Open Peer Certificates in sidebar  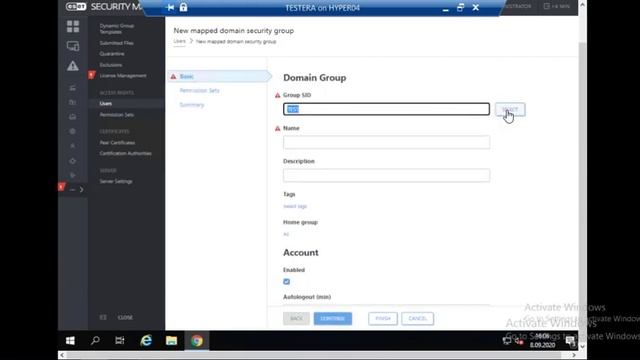click(117, 142)
